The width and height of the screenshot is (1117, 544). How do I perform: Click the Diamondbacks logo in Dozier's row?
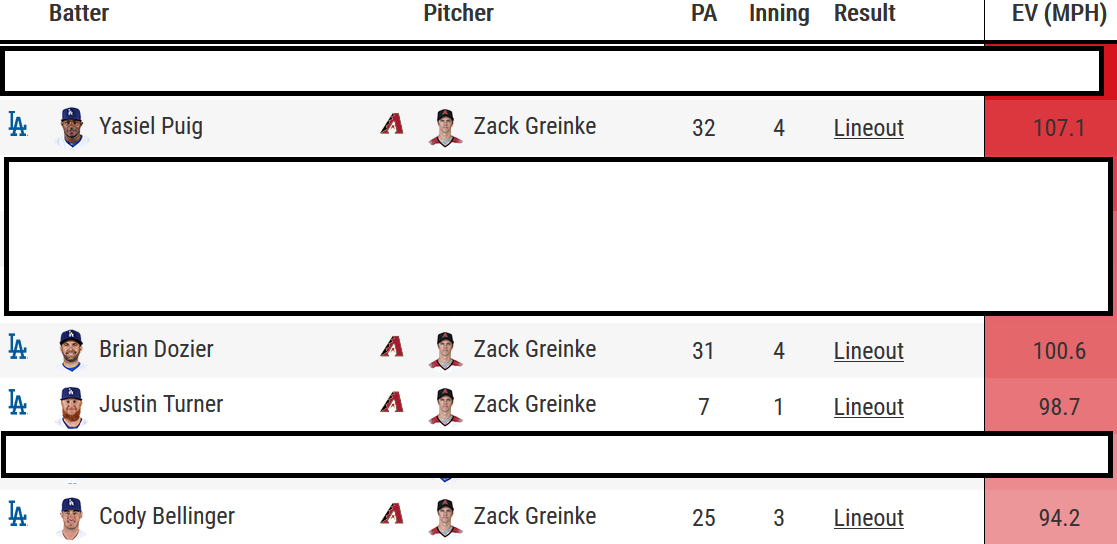pos(392,348)
